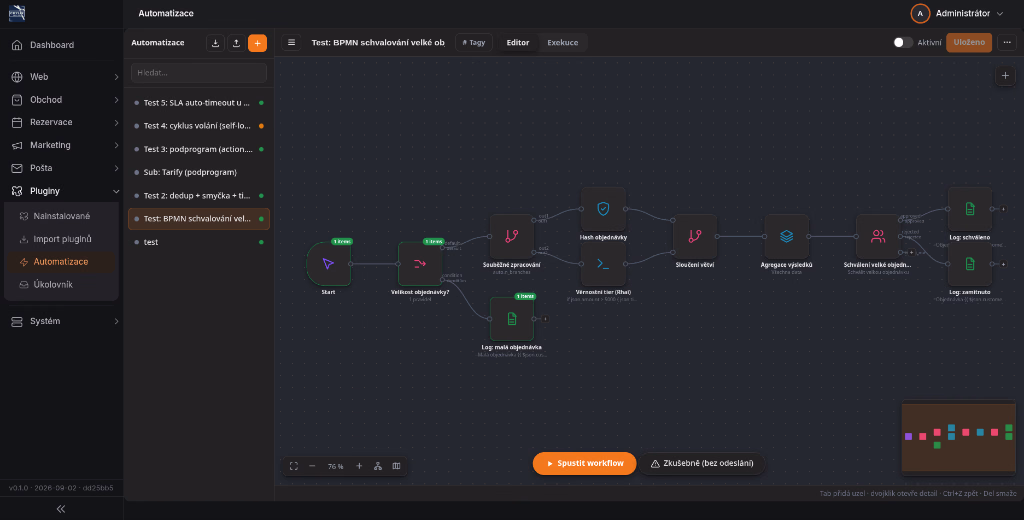The image size is (1024, 520).
Task: Toggle the minimap icon in zoom toolbar
Action: point(396,466)
